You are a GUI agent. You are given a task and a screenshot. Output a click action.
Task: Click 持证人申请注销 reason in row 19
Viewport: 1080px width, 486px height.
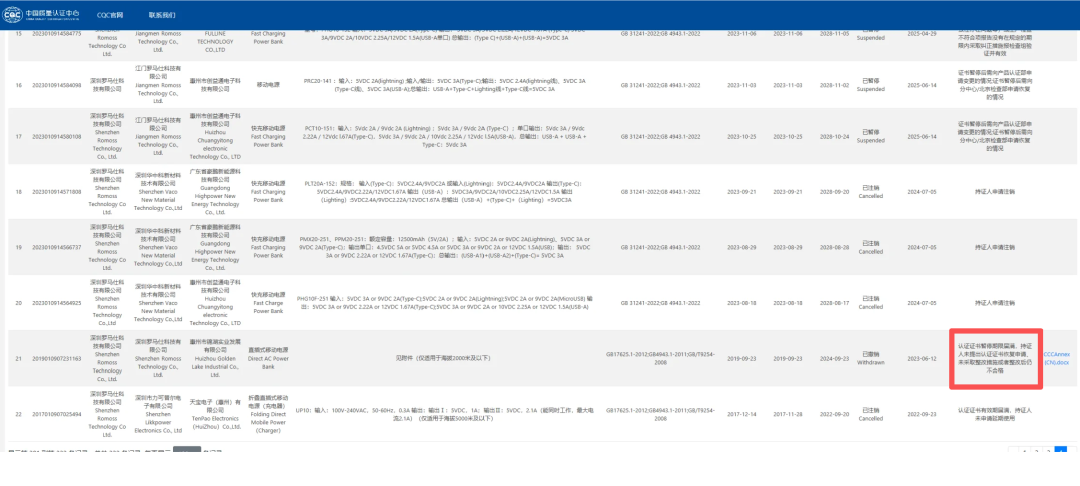coord(995,246)
